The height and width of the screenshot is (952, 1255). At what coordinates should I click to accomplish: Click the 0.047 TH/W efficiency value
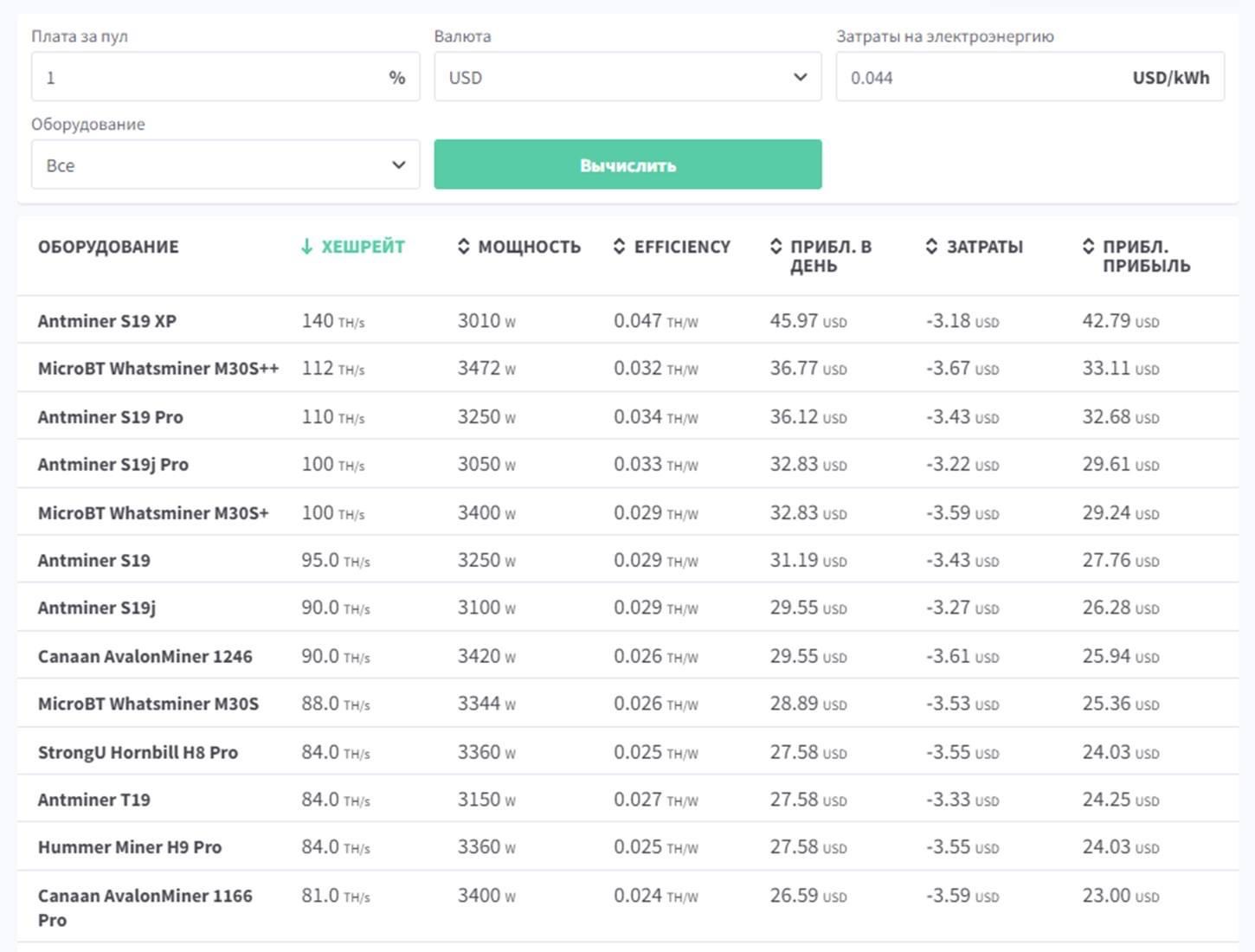click(656, 321)
